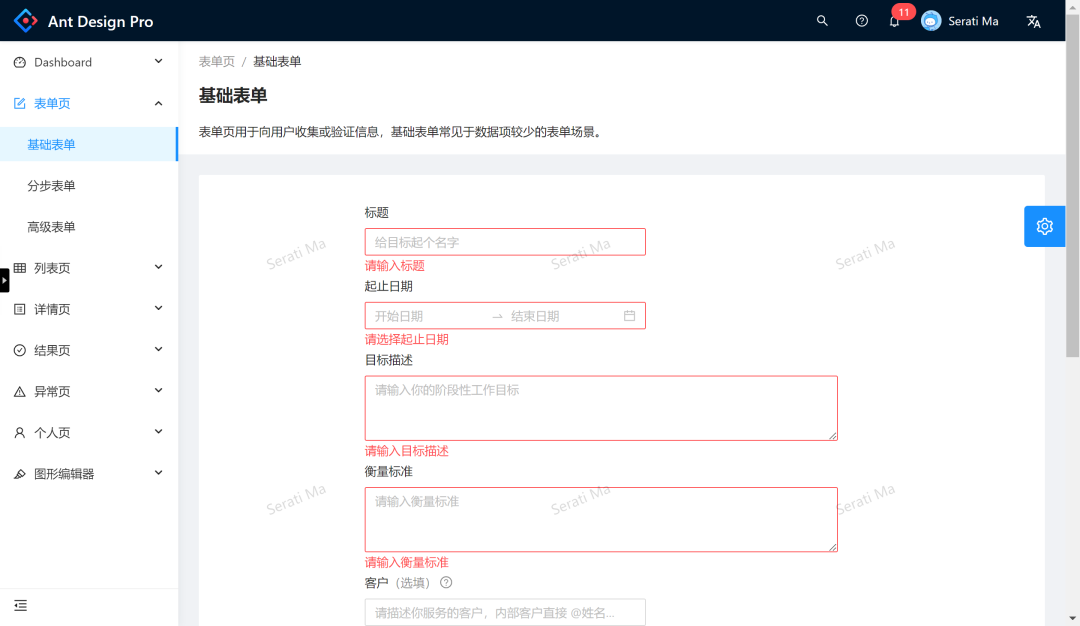The image size is (1080, 626).
Task: Click the 衡量标准 textarea
Action: coord(601,520)
